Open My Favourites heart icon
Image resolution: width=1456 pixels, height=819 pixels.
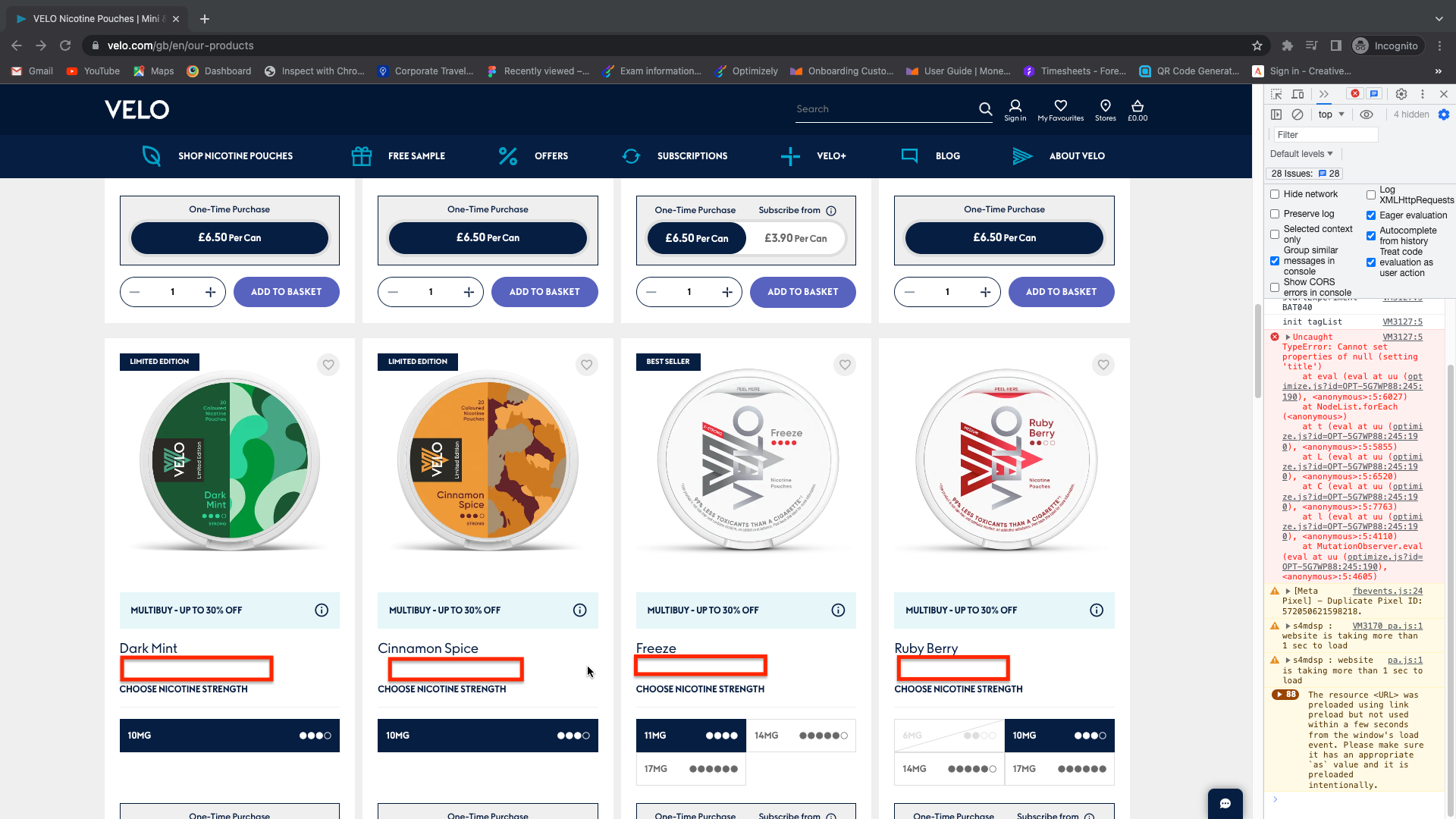click(1060, 106)
